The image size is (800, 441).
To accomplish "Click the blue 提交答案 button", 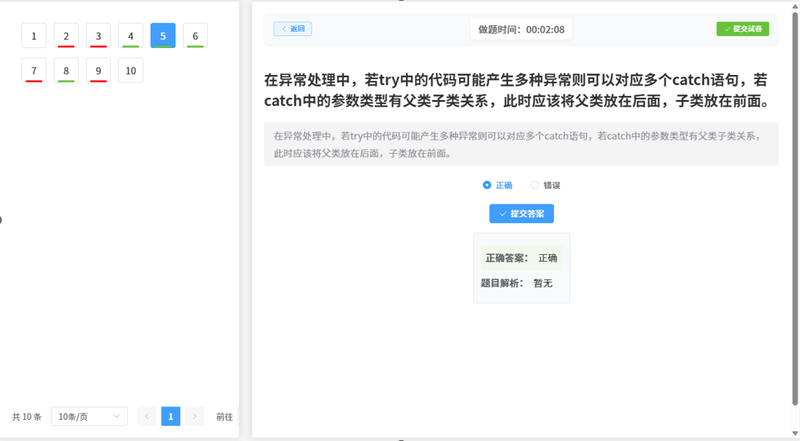I will (521, 214).
